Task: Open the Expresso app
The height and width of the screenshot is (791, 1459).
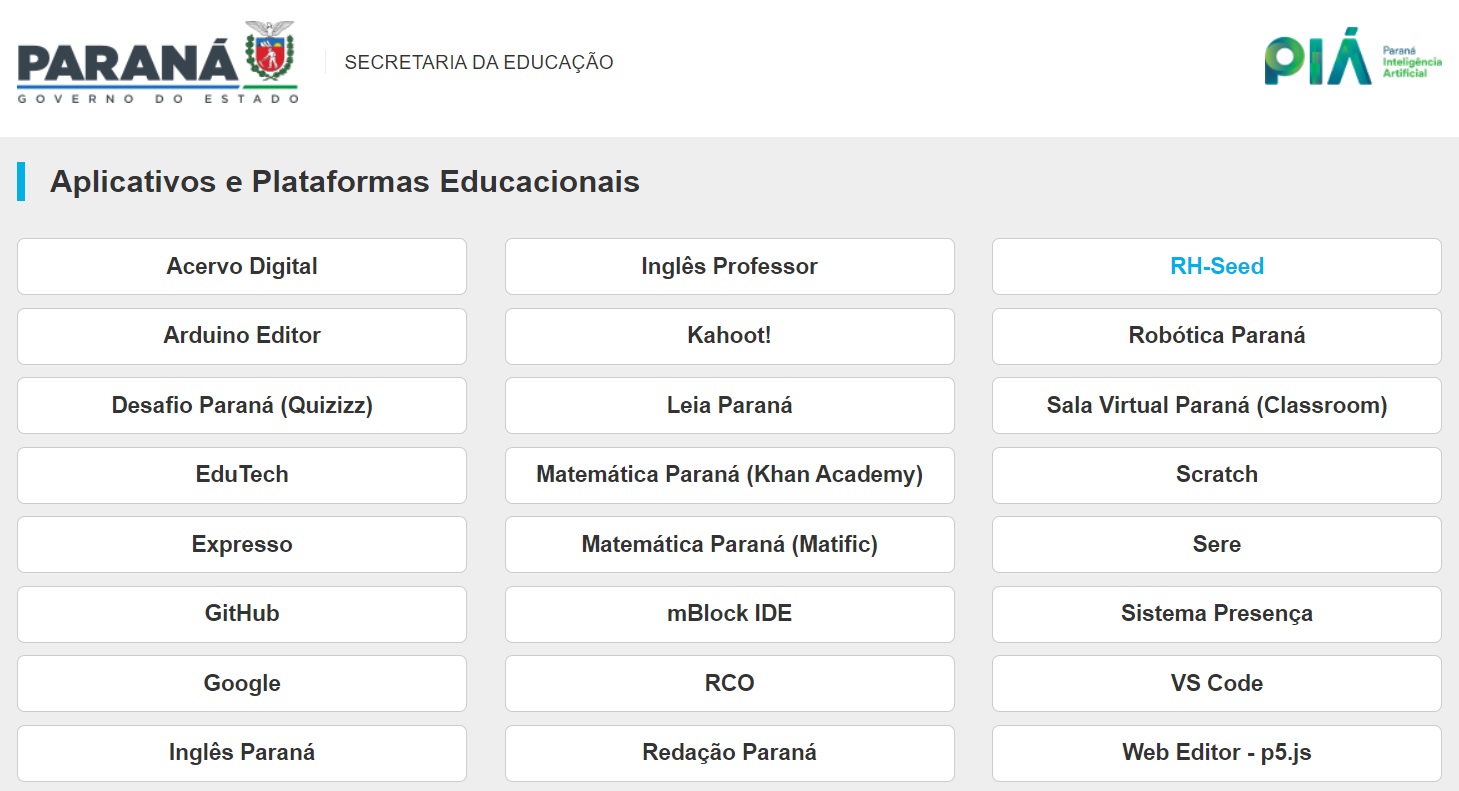Action: click(x=242, y=545)
